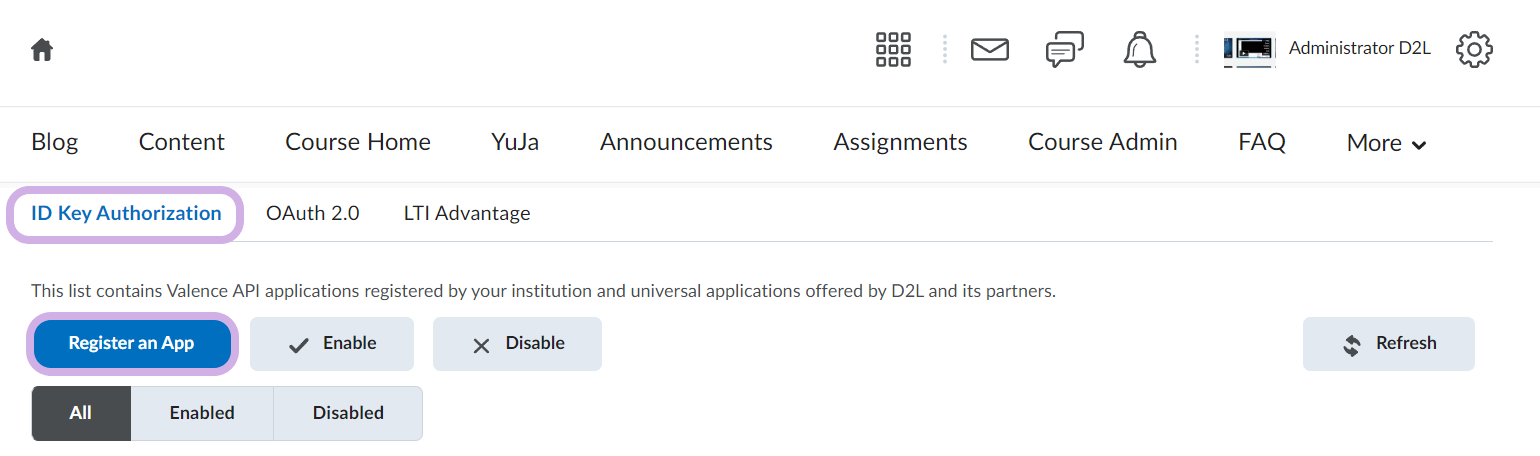Viewport: 1540px width, 456px height.
Task: Click the Register an App button
Action: pos(131,344)
